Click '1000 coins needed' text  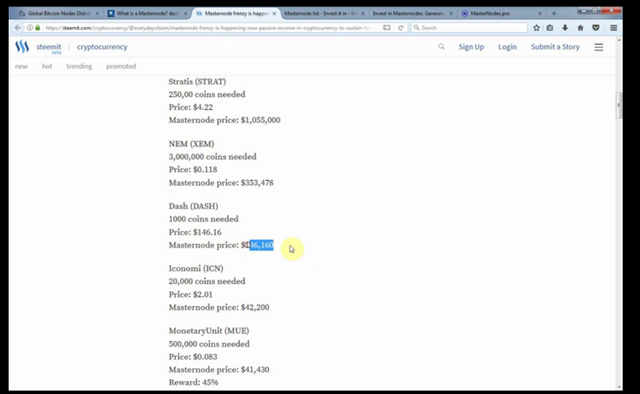tap(203, 219)
